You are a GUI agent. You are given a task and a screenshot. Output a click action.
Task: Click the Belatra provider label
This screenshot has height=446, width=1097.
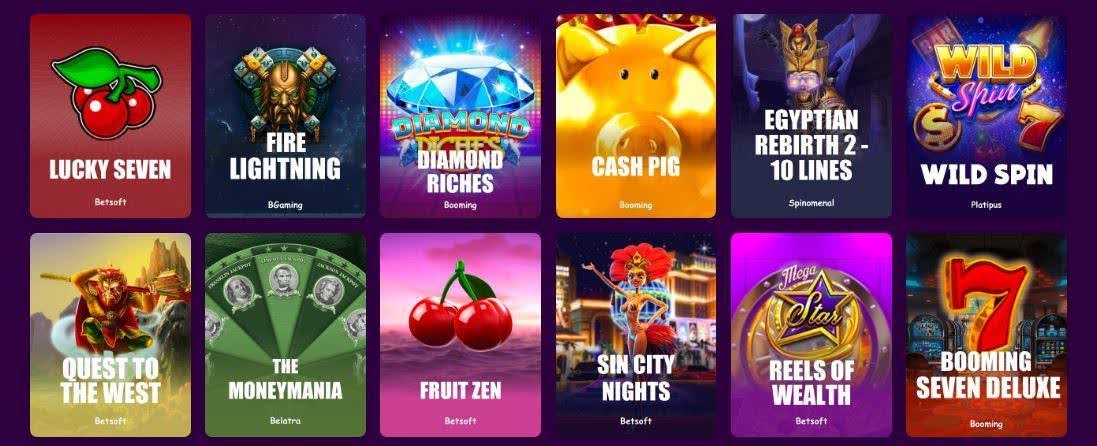pyautogui.click(x=285, y=421)
